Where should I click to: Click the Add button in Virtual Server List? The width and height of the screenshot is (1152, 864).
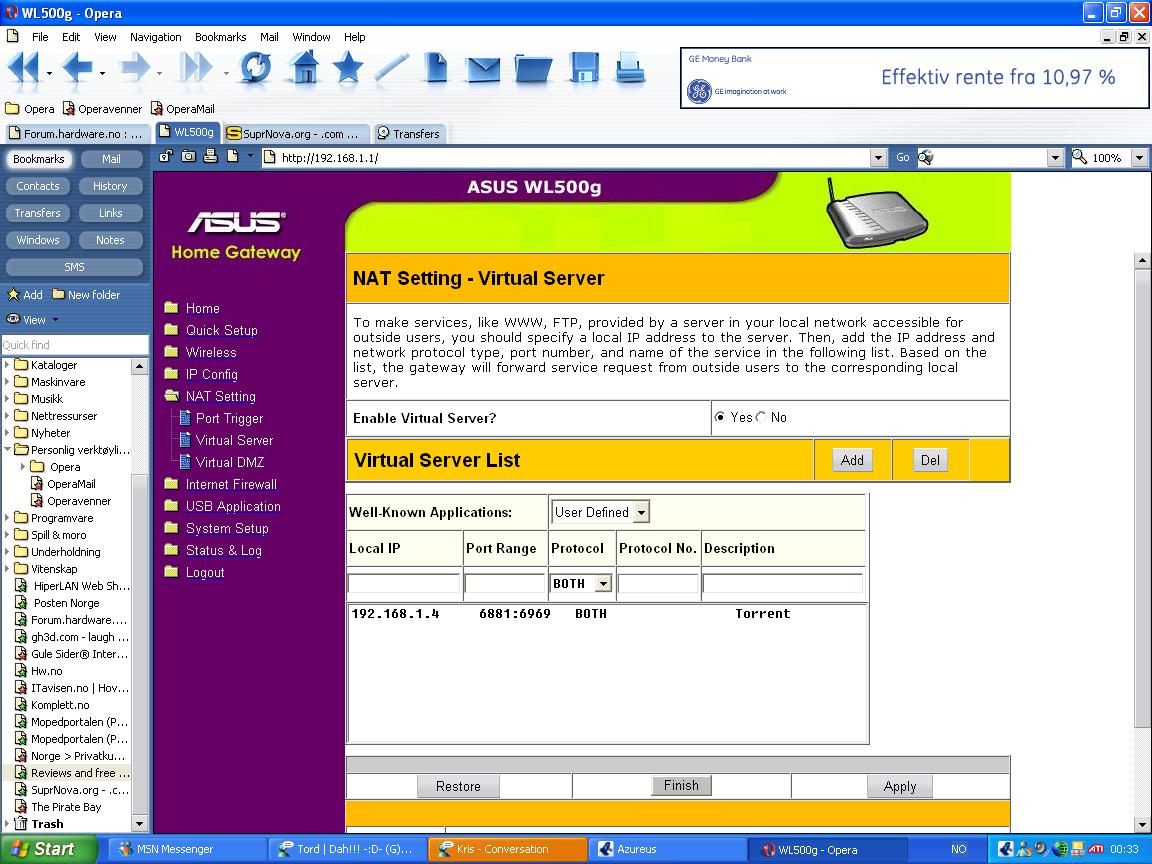click(852, 460)
